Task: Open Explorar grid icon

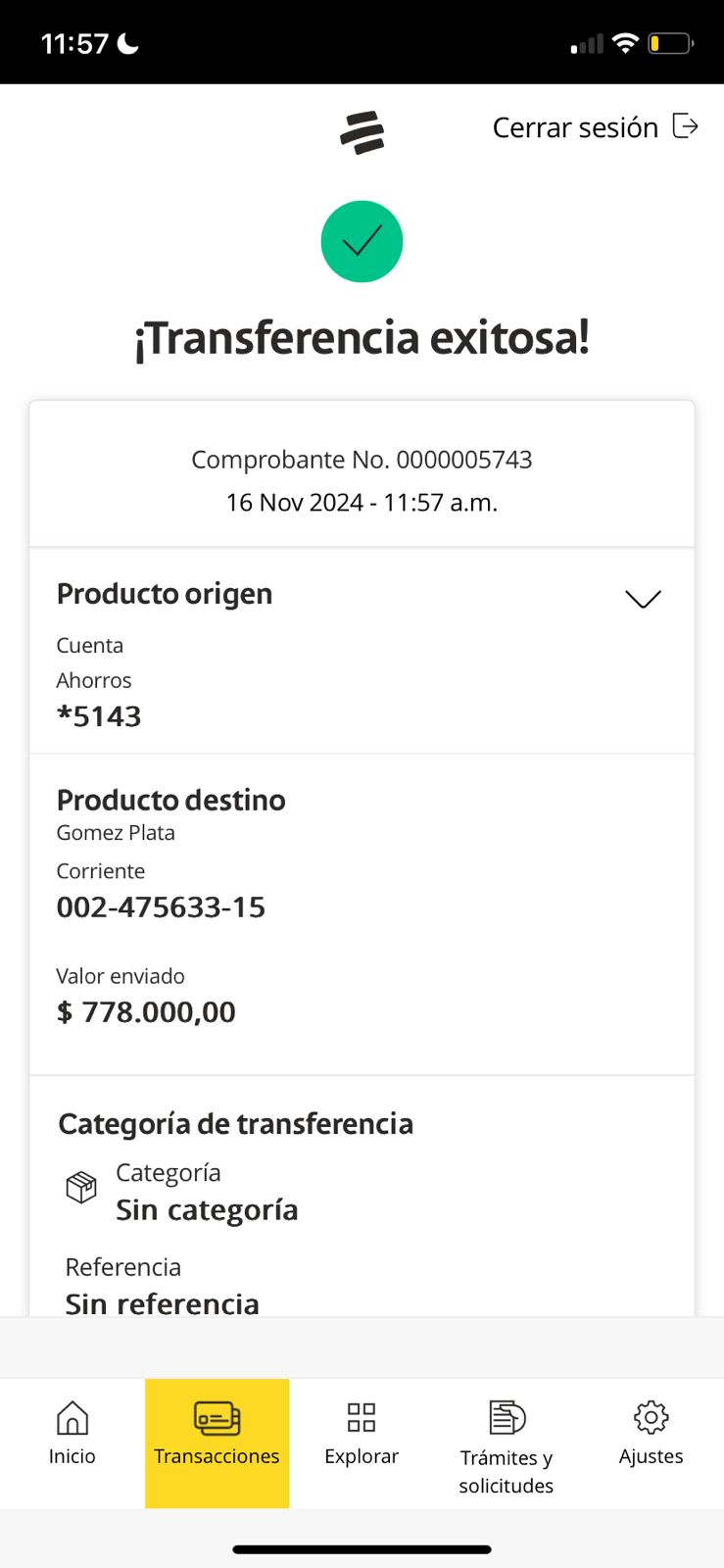Action: [362, 1417]
